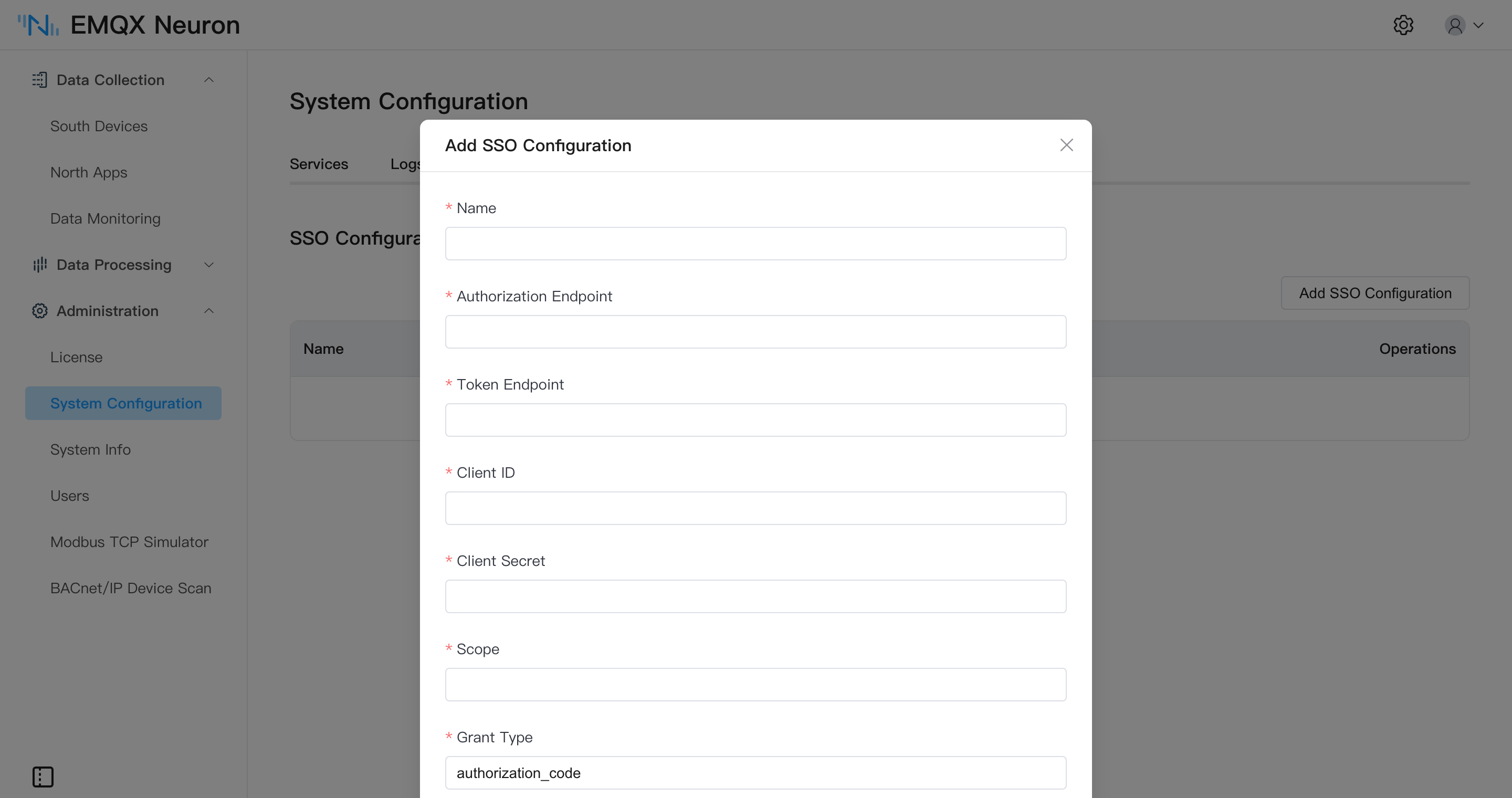Collapse the Administration menu chevron
1512x798 pixels.
tap(209, 311)
